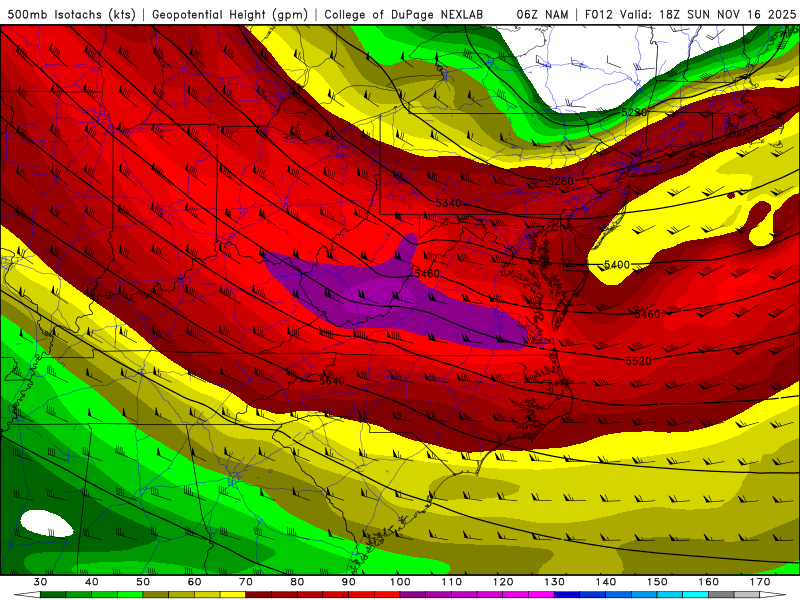Select the '06Z NAM' model run label
This screenshot has width=800, height=600.
point(542,14)
